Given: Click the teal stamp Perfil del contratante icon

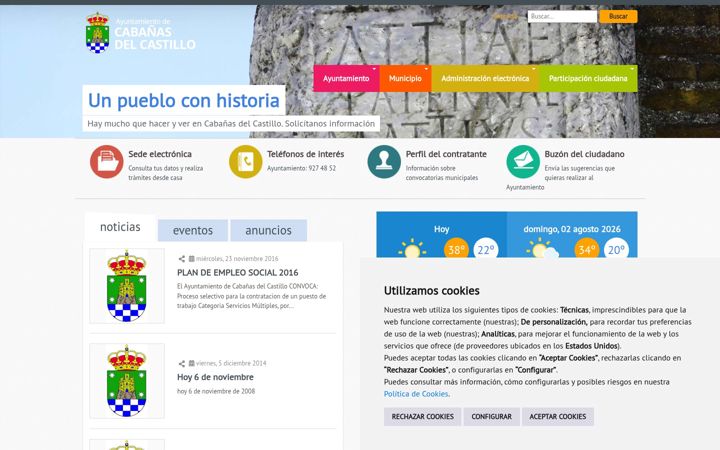Looking at the screenshot, I should (384, 162).
